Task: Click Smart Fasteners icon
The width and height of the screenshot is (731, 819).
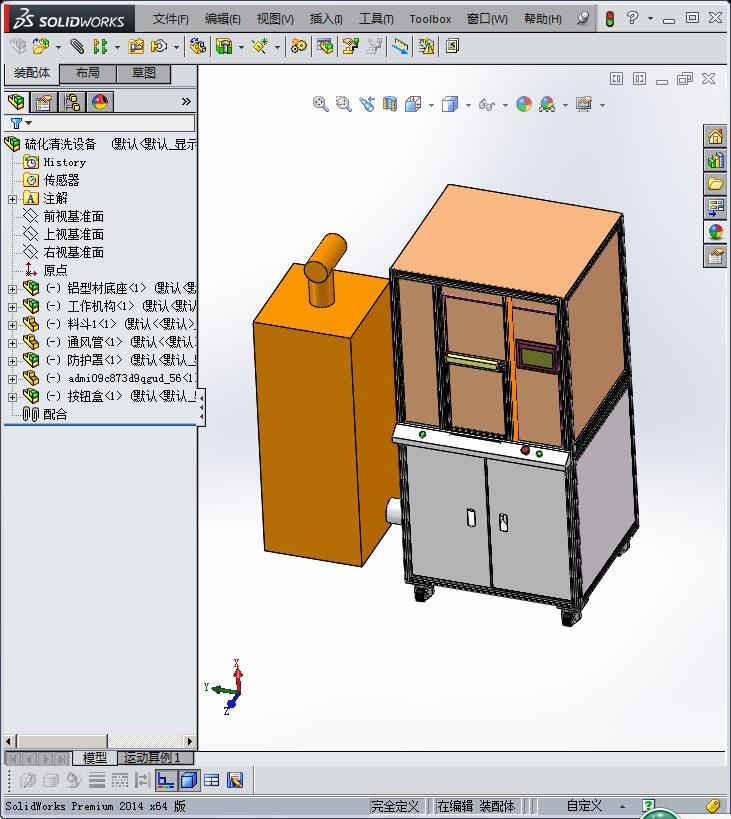Action: click(136, 46)
